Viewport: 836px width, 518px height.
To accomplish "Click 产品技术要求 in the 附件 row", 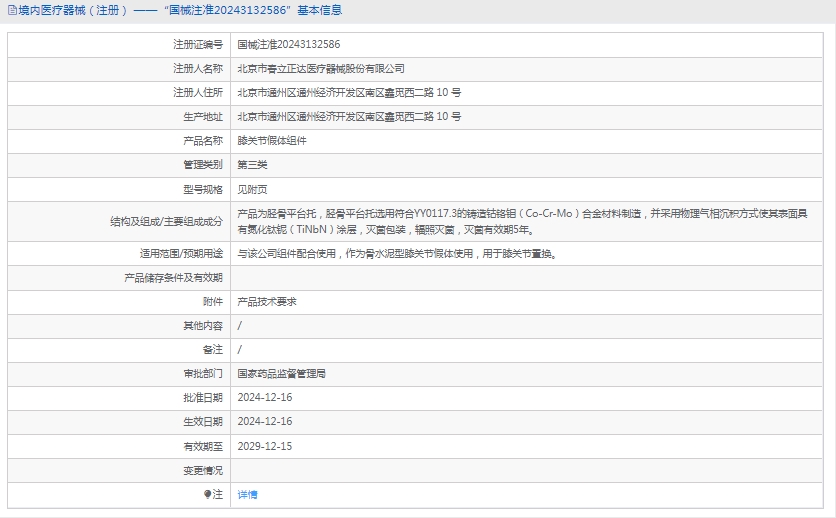I will pos(267,302).
